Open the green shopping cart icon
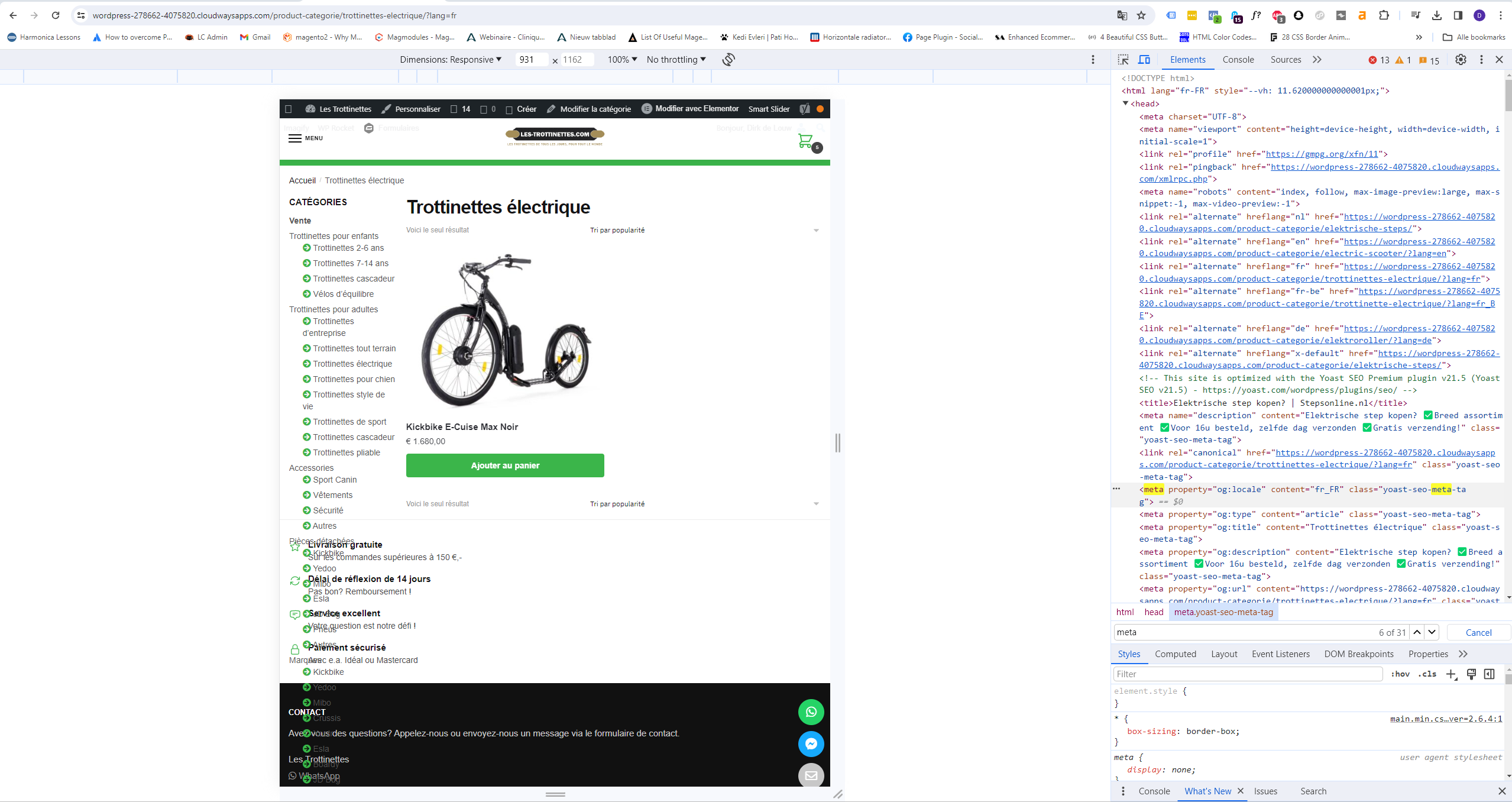Image resolution: width=1512 pixels, height=802 pixels. [805, 141]
